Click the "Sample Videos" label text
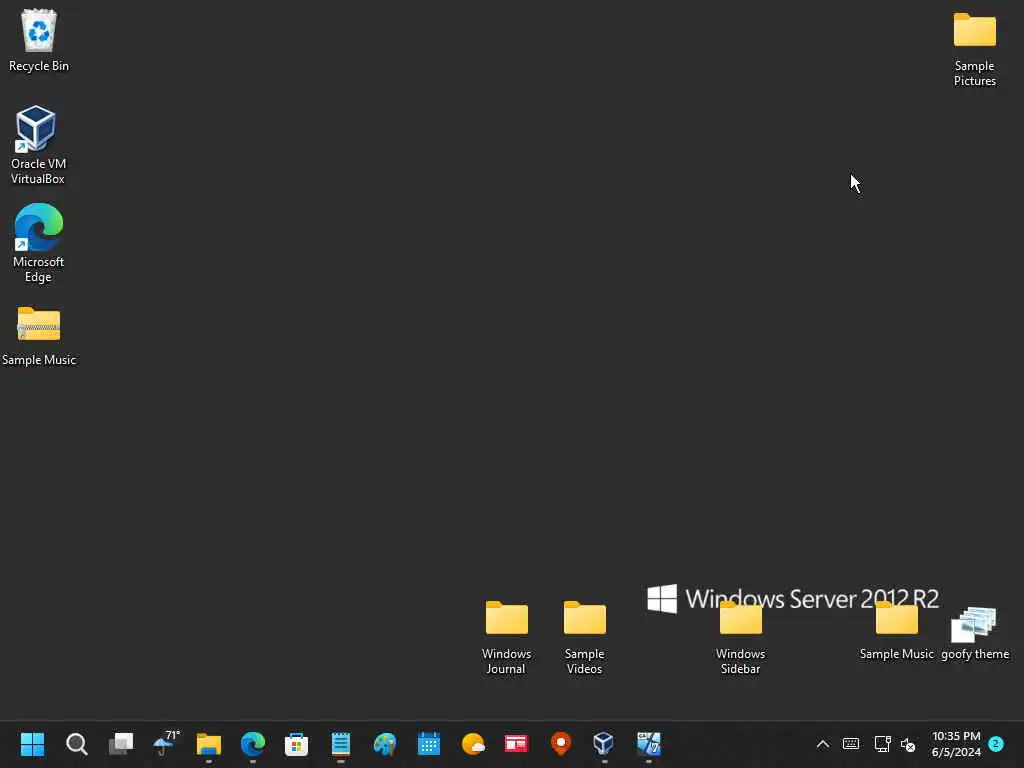The image size is (1024, 768). 584,661
